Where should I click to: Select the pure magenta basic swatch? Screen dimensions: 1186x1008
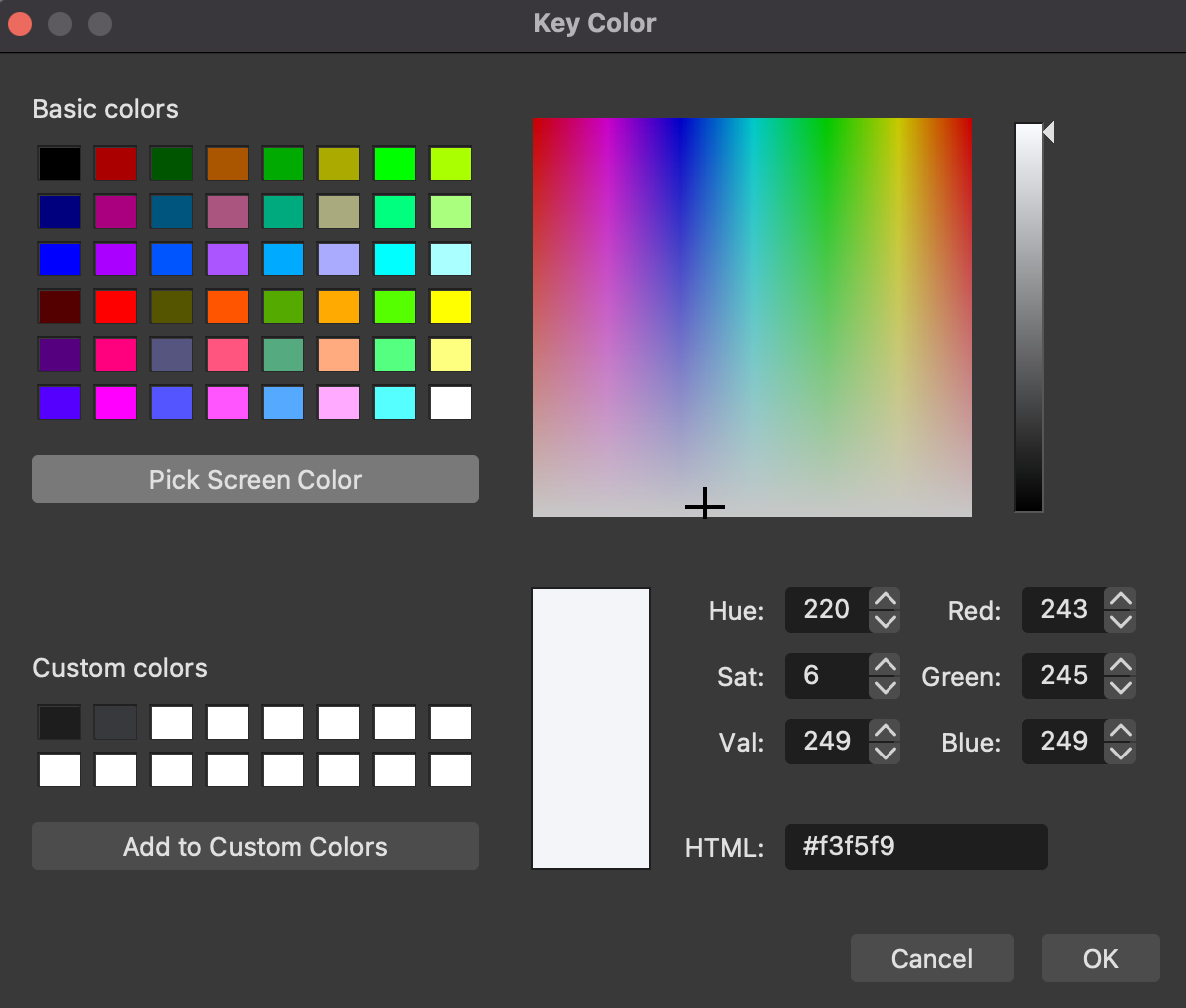coord(116,403)
